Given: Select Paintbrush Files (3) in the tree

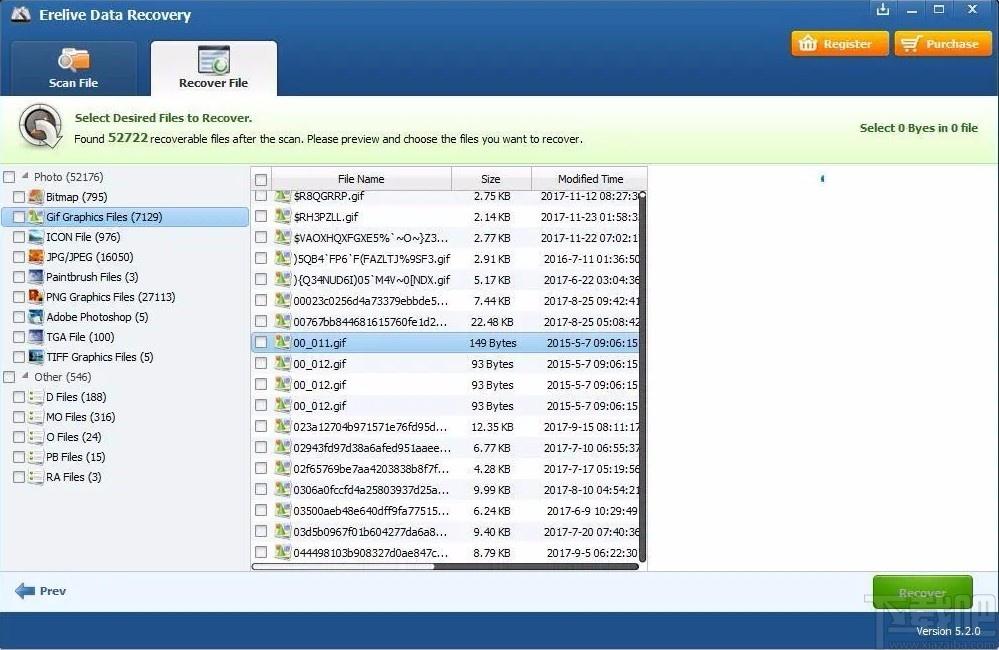Looking at the screenshot, I should (x=92, y=277).
